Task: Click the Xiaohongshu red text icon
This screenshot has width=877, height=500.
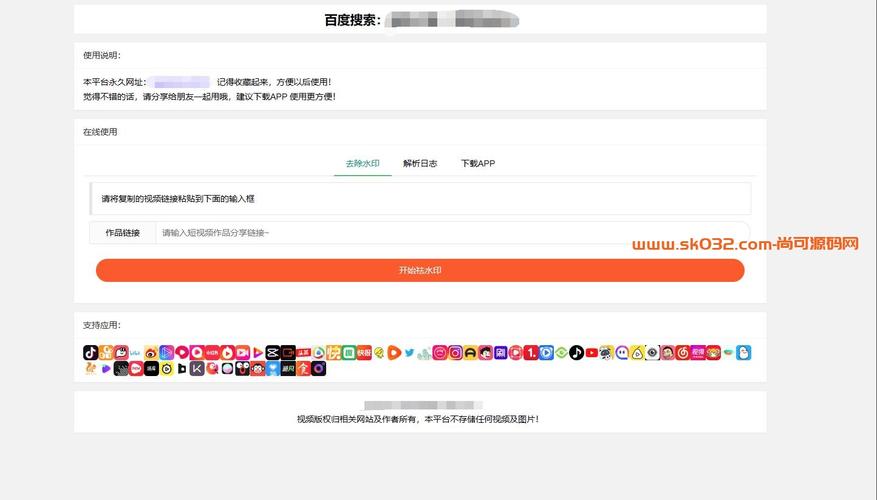Action: coord(212,352)
